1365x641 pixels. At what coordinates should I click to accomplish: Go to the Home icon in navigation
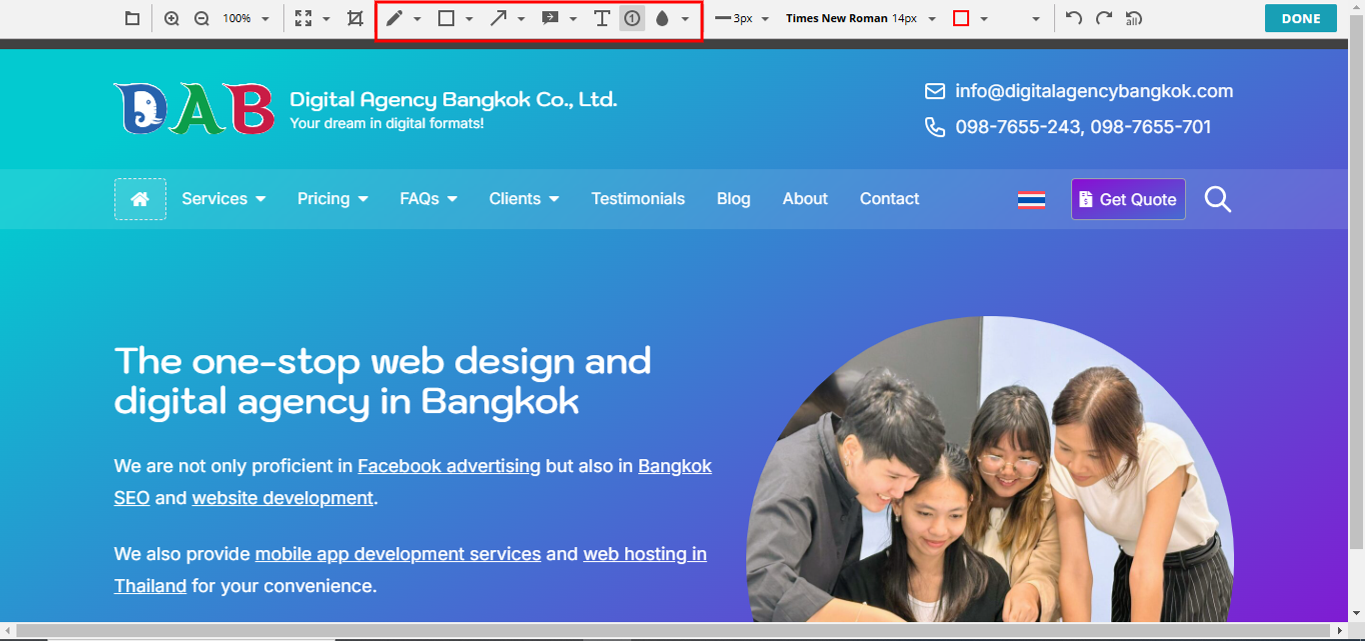coord(140,199)
